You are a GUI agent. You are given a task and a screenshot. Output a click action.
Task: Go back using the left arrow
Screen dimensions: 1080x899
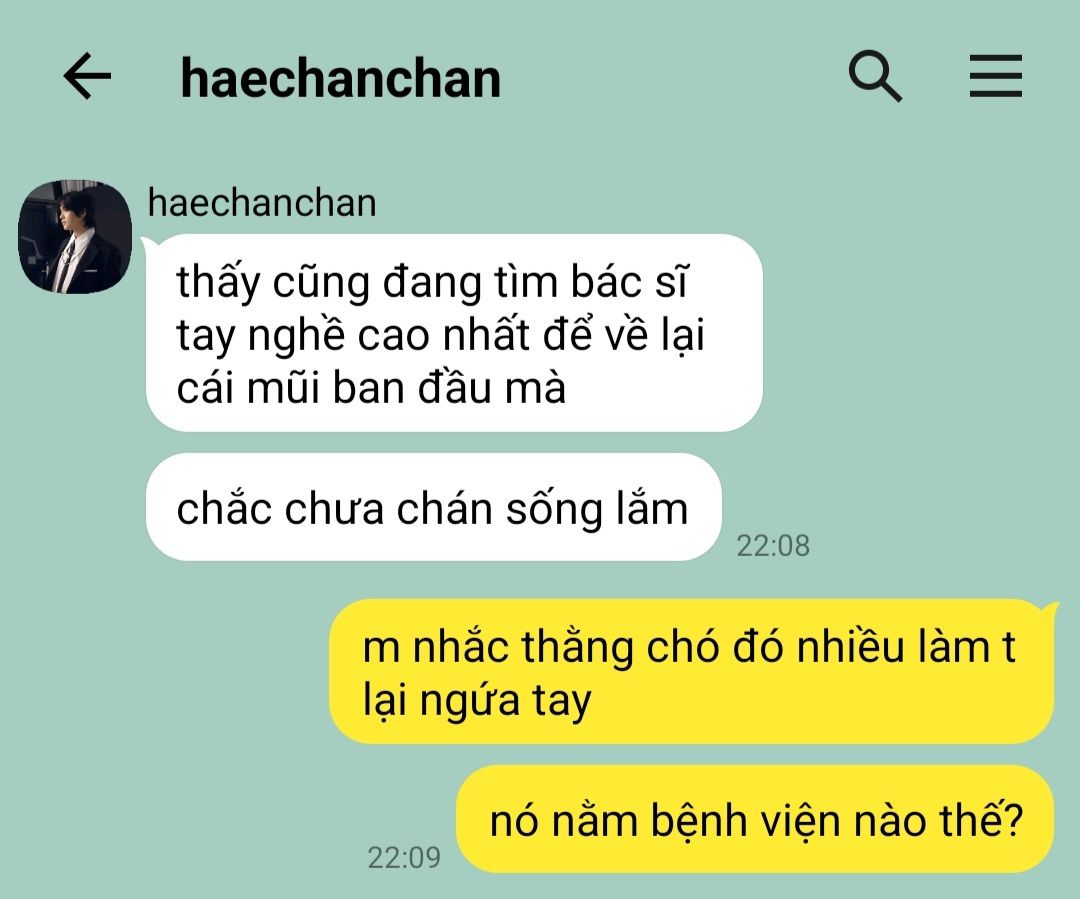pyautogui.click(x=87, y=76)
